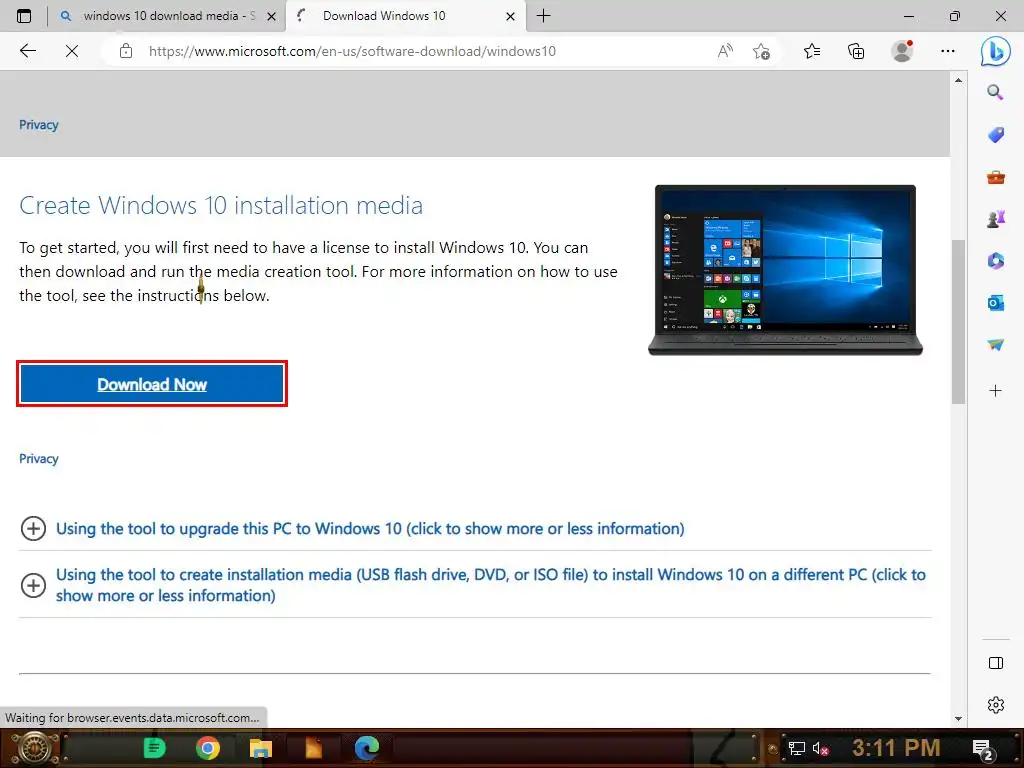The width and height of the screenshot is (1024, 768).
Task: Click the address bar URL field
Action: (x=352, y=51)
